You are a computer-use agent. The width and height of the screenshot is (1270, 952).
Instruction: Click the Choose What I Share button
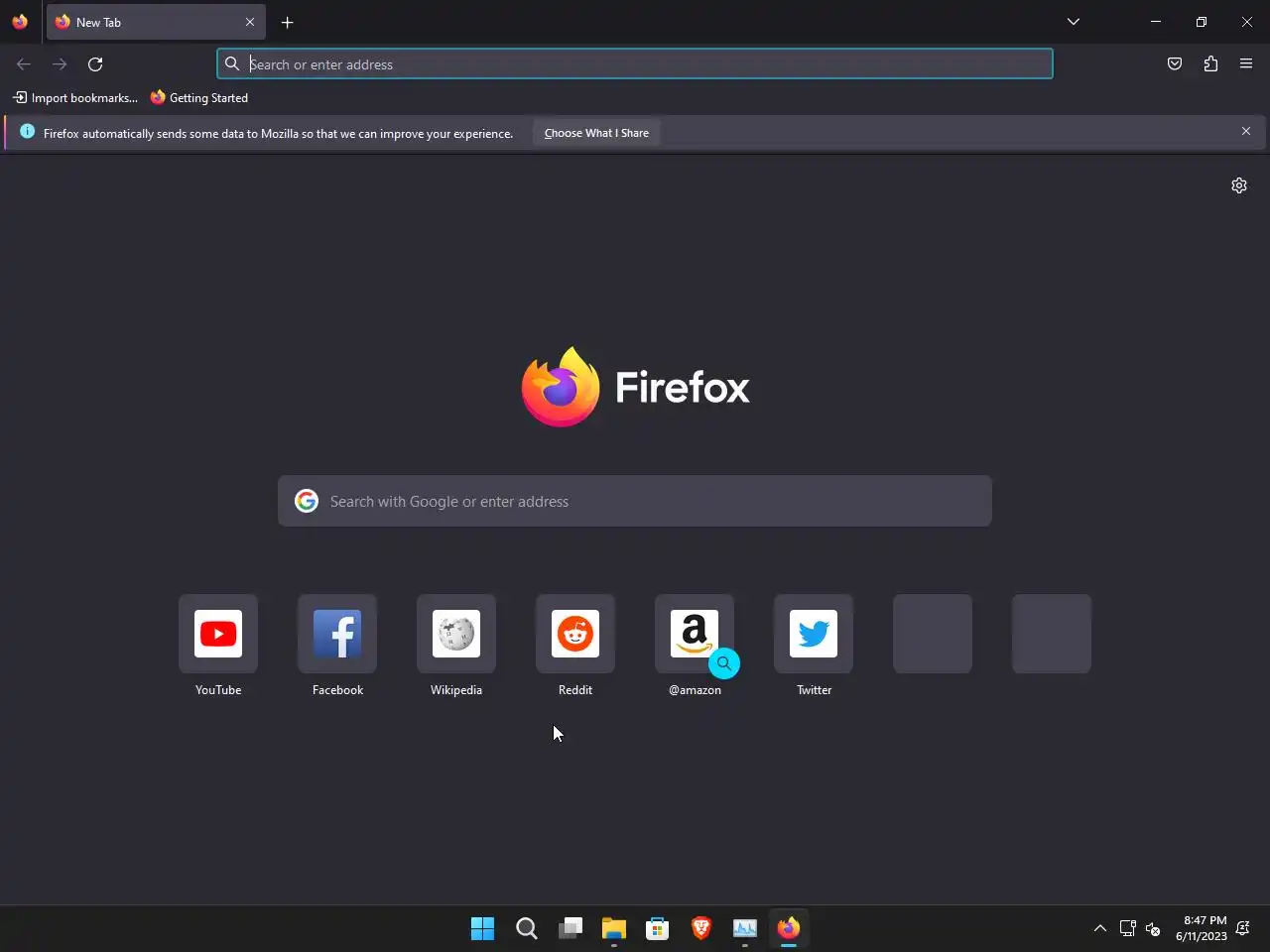pyautogui.click(x=596, y=133)
